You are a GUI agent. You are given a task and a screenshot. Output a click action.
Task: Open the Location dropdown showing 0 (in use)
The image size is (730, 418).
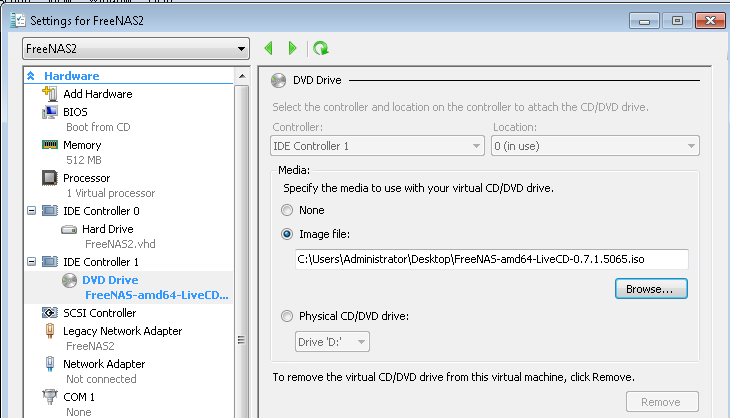[595, 146]
